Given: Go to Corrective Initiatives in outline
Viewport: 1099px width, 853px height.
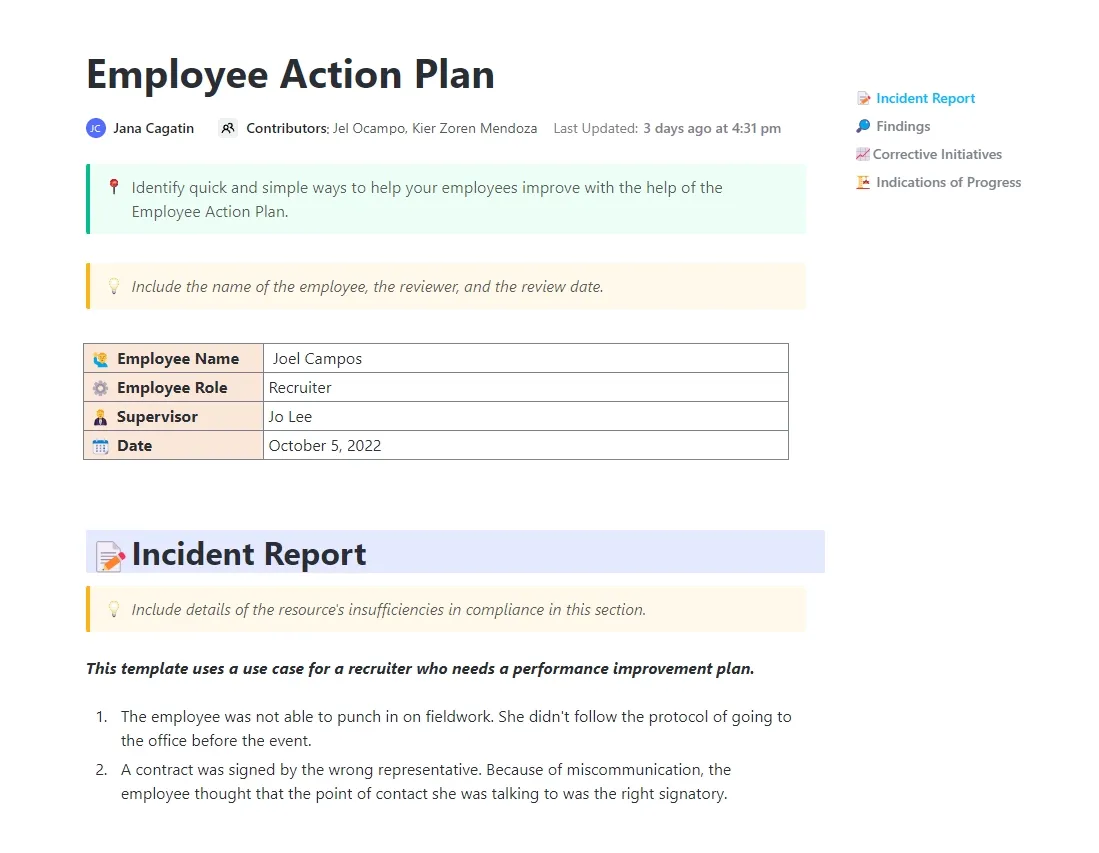Looking at the screenshot, I should (x=936, y=154).
